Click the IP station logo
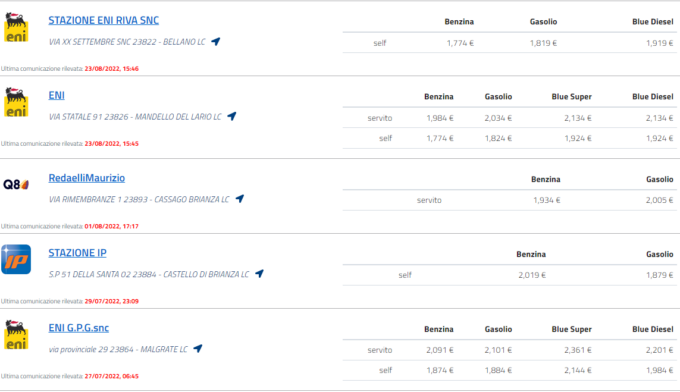The width and height of the screenshot is (680, 392). click(x=16, y=259)
